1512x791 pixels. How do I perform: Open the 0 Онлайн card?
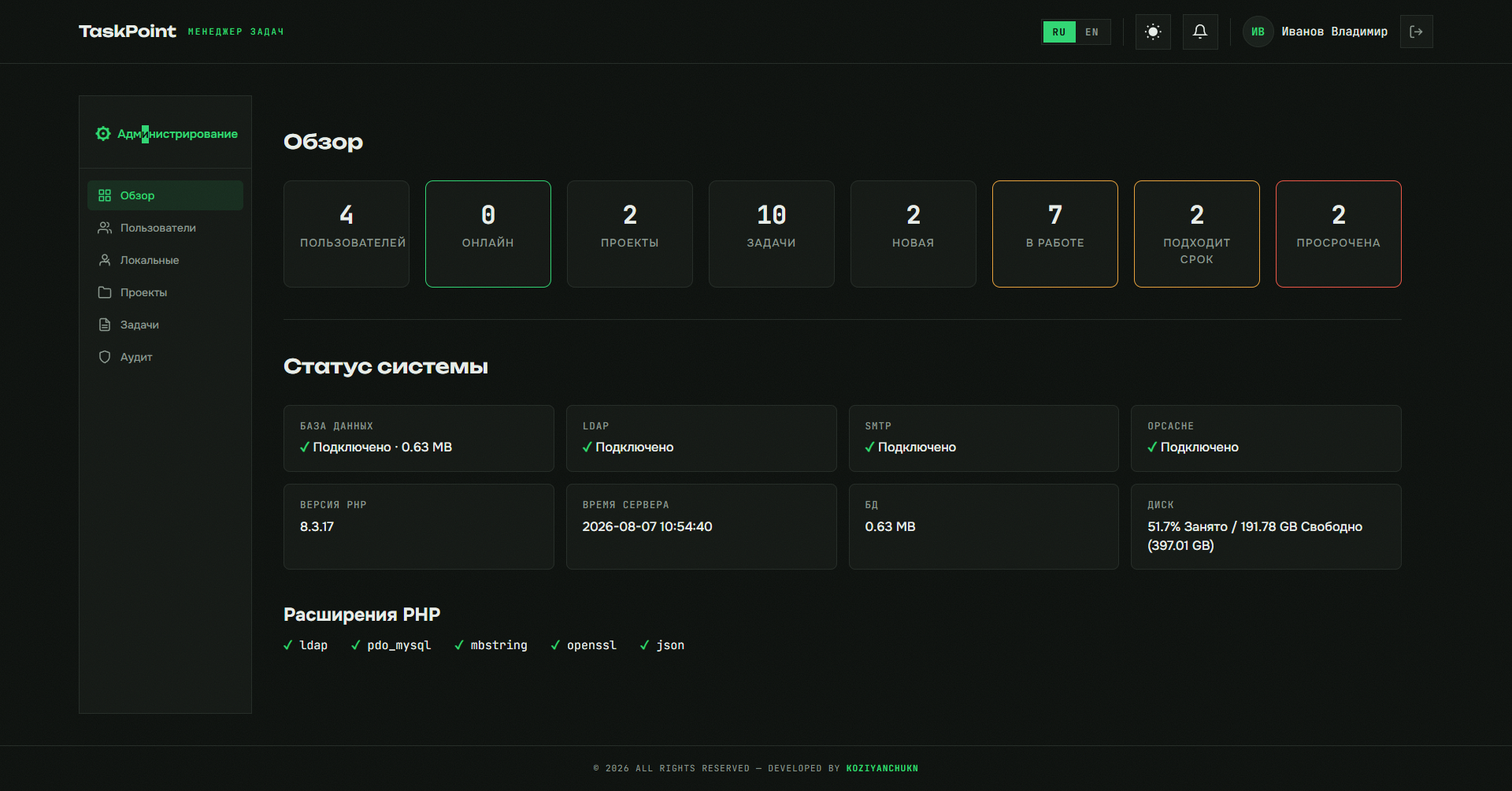click(x=488, y=234)
